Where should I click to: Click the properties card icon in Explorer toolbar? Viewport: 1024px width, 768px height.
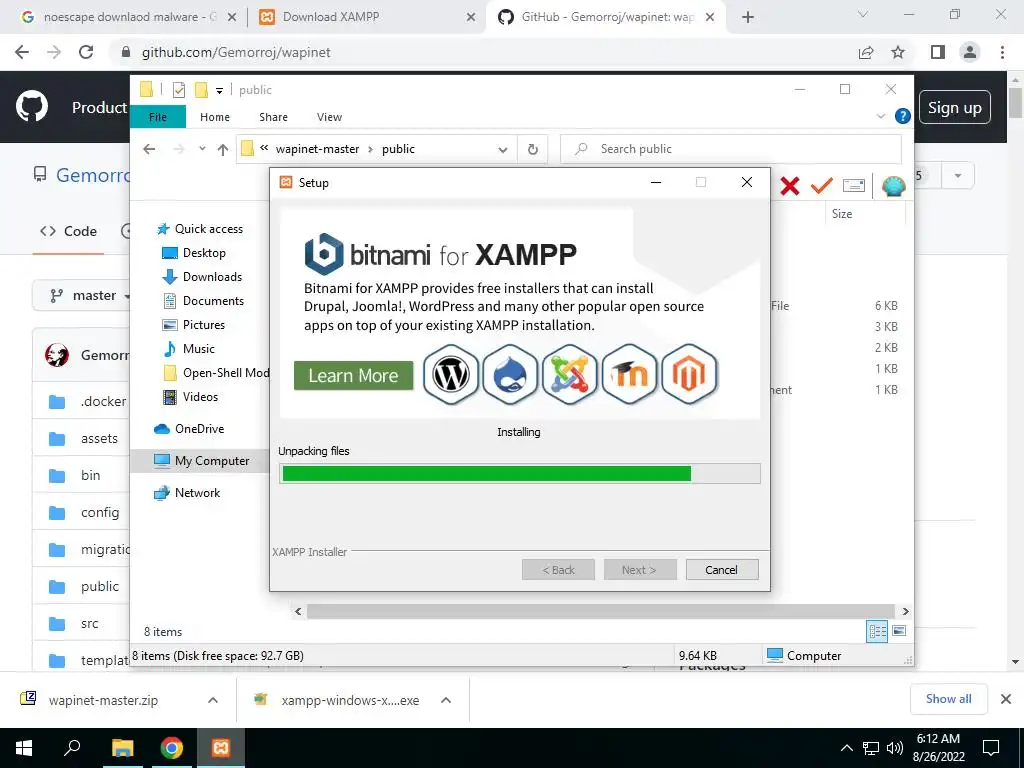854,186
